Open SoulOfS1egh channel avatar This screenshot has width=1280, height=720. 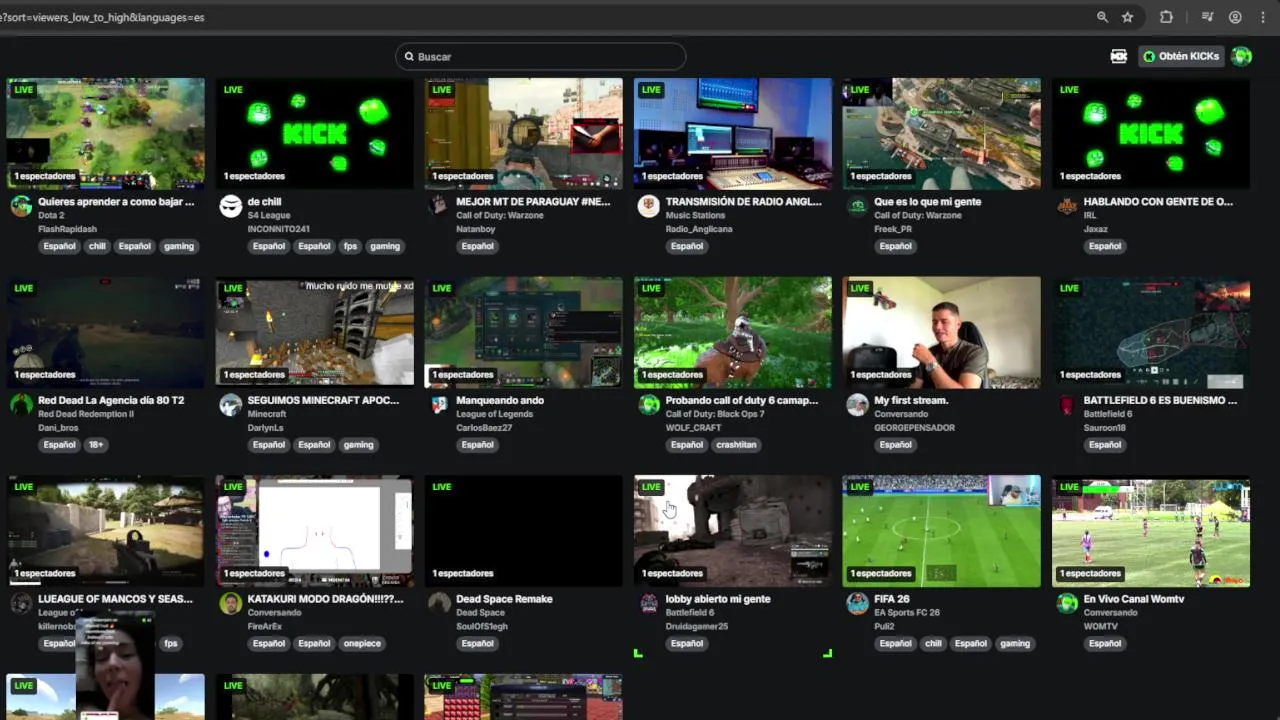tap(438, 603)
